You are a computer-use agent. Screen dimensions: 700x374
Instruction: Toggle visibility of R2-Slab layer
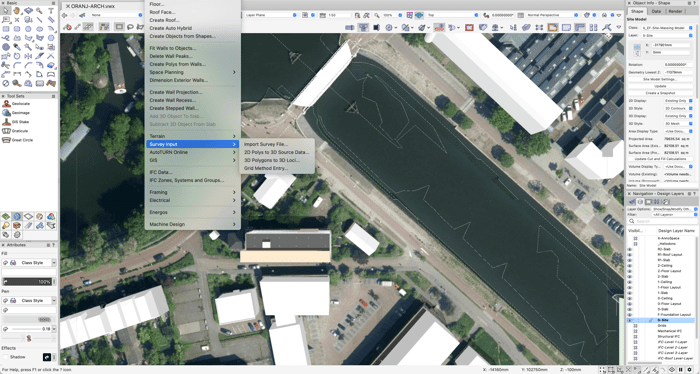click(x=630, y=249)
